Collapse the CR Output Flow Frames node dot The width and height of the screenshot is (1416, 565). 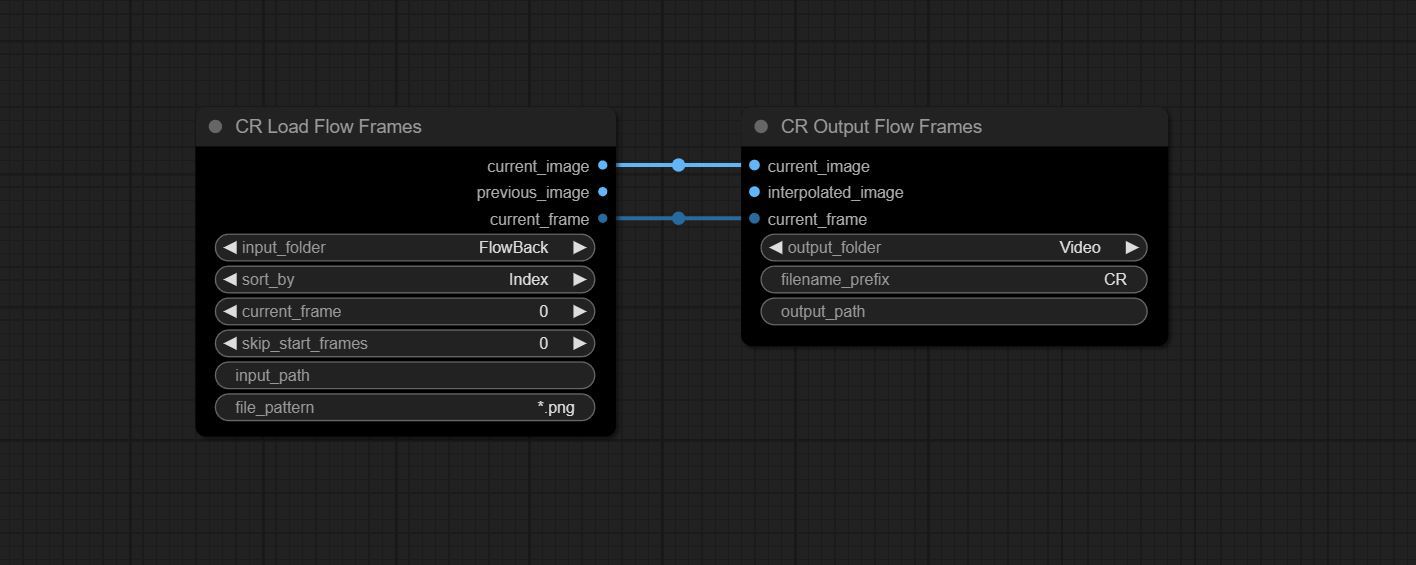point(761,126)
